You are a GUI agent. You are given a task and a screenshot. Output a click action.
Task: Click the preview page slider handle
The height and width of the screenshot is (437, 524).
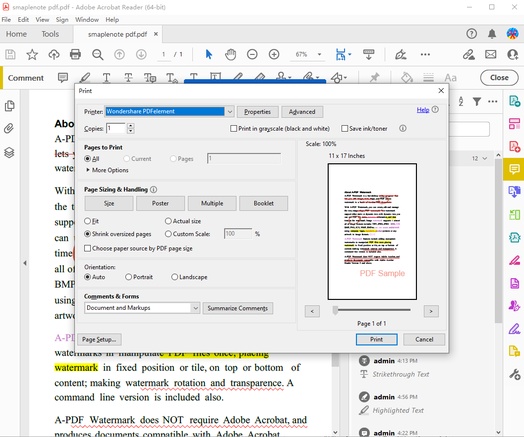[335, 310]
